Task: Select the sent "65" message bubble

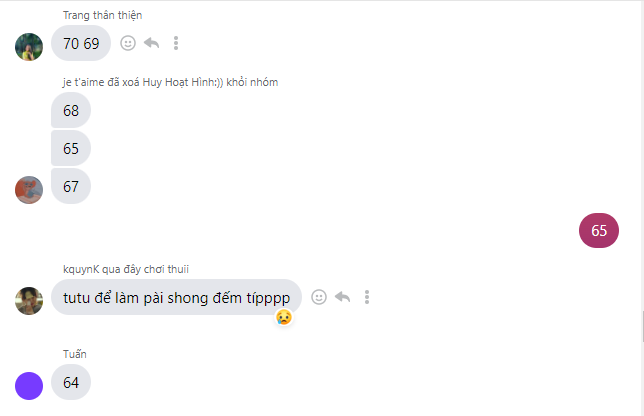Action: tap(599, 230)
